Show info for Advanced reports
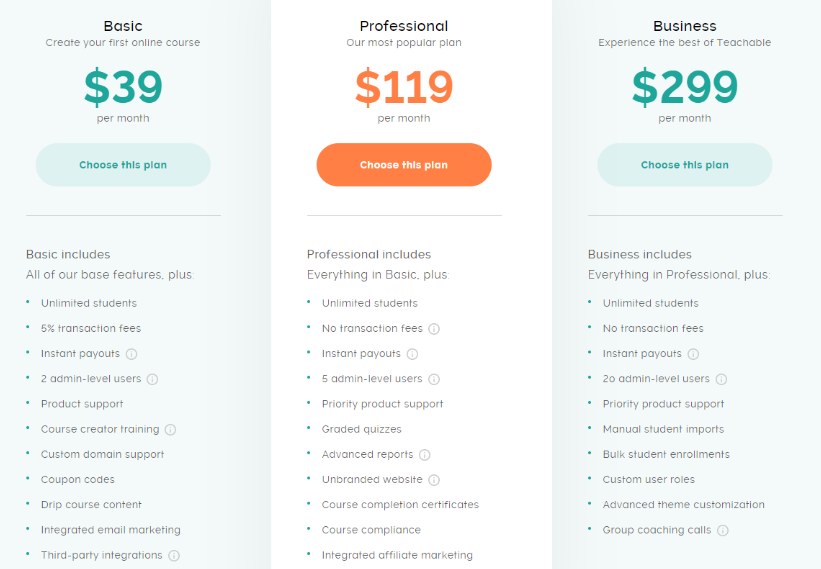Image resolution: width=821 pixels, height=569 pixels. tap(425, 455)
